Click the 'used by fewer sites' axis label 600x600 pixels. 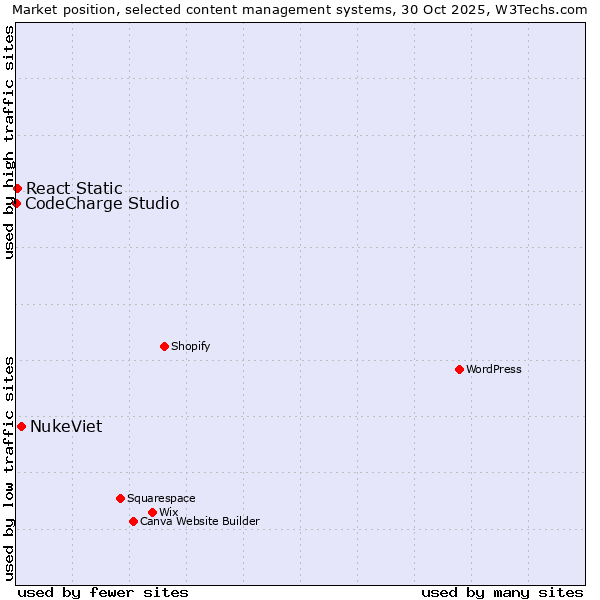coord(103,592)
